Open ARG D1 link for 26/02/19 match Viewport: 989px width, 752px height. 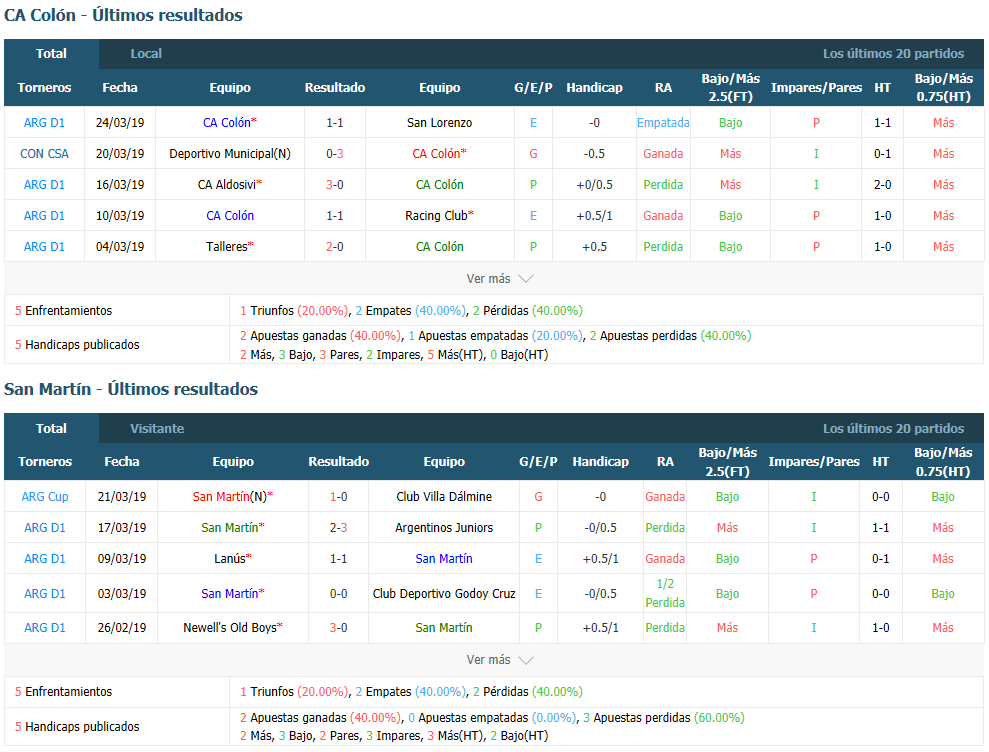pos(45,627)
